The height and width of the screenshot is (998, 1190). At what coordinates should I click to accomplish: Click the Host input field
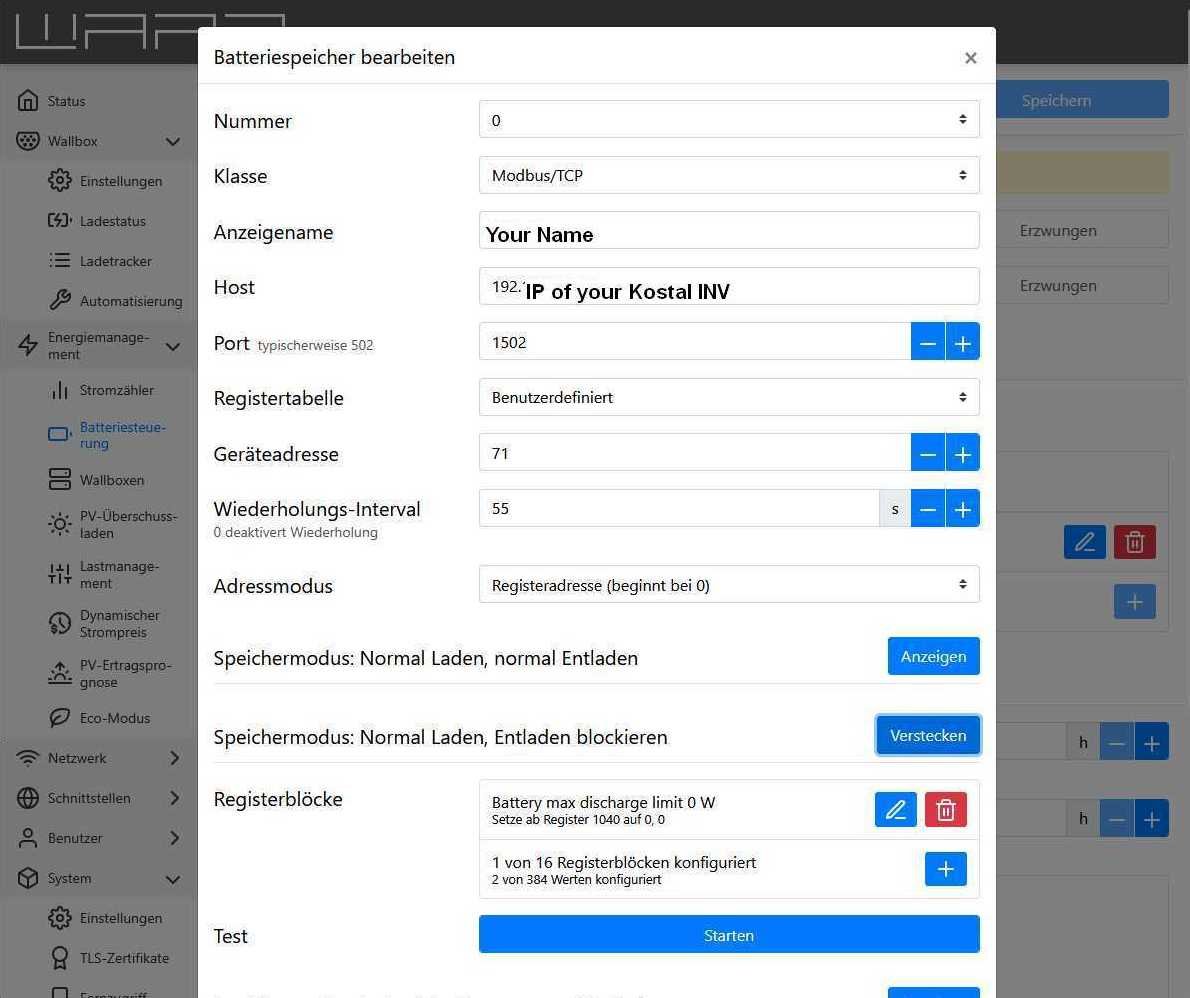(728, 287)
